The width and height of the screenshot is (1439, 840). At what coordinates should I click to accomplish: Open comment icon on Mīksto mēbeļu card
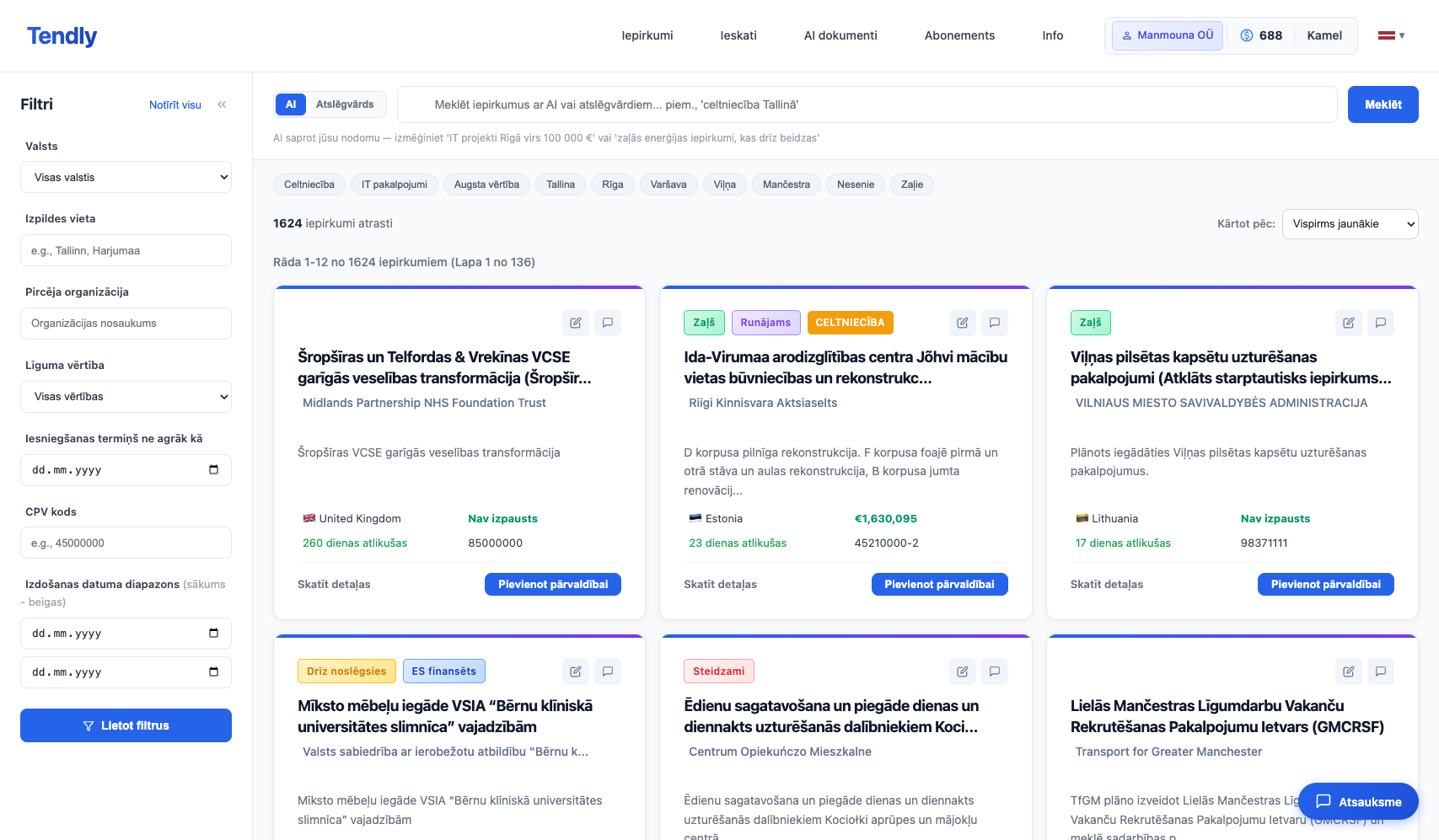(608, 671)
